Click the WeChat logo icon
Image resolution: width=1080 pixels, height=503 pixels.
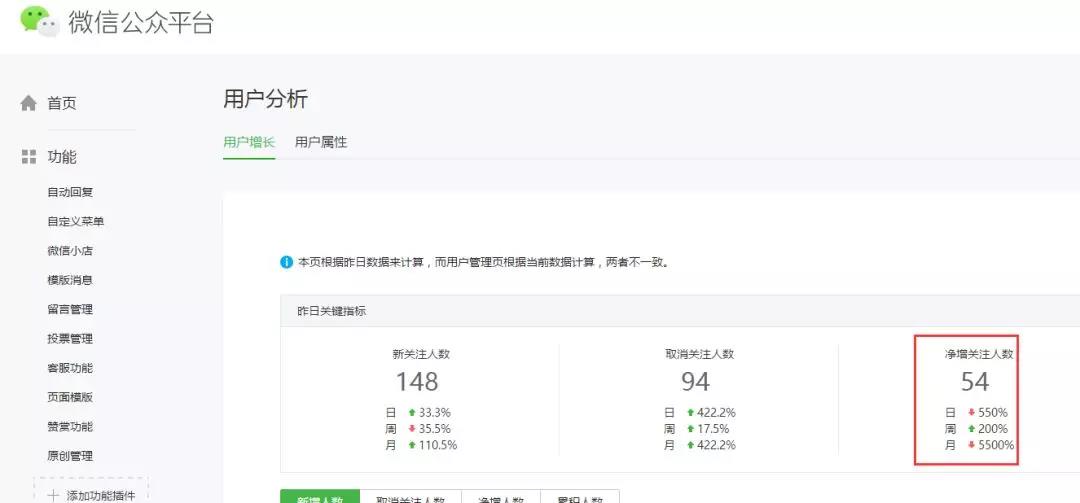click(x=39, y=21)
